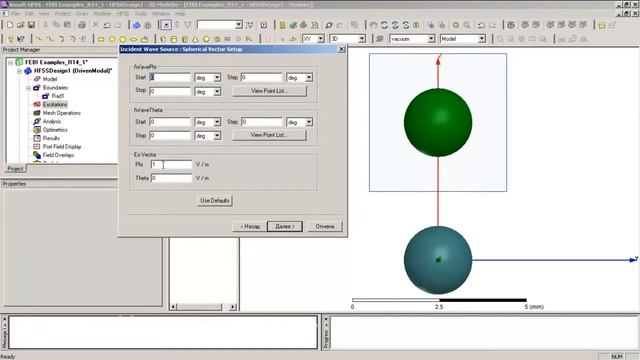Open IWaveTheta Stop deg unit dropdown
Image resolution: width=640 pixels, height=360 pixels.
(217, 136)
